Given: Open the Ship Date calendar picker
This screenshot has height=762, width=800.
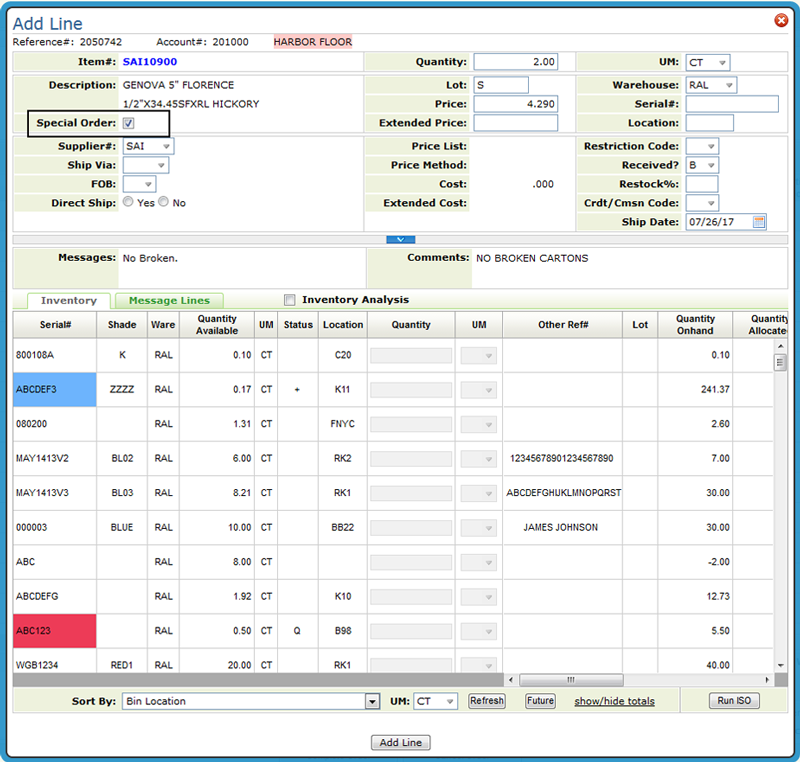Looking at the screenshot, I should (759, 222).
